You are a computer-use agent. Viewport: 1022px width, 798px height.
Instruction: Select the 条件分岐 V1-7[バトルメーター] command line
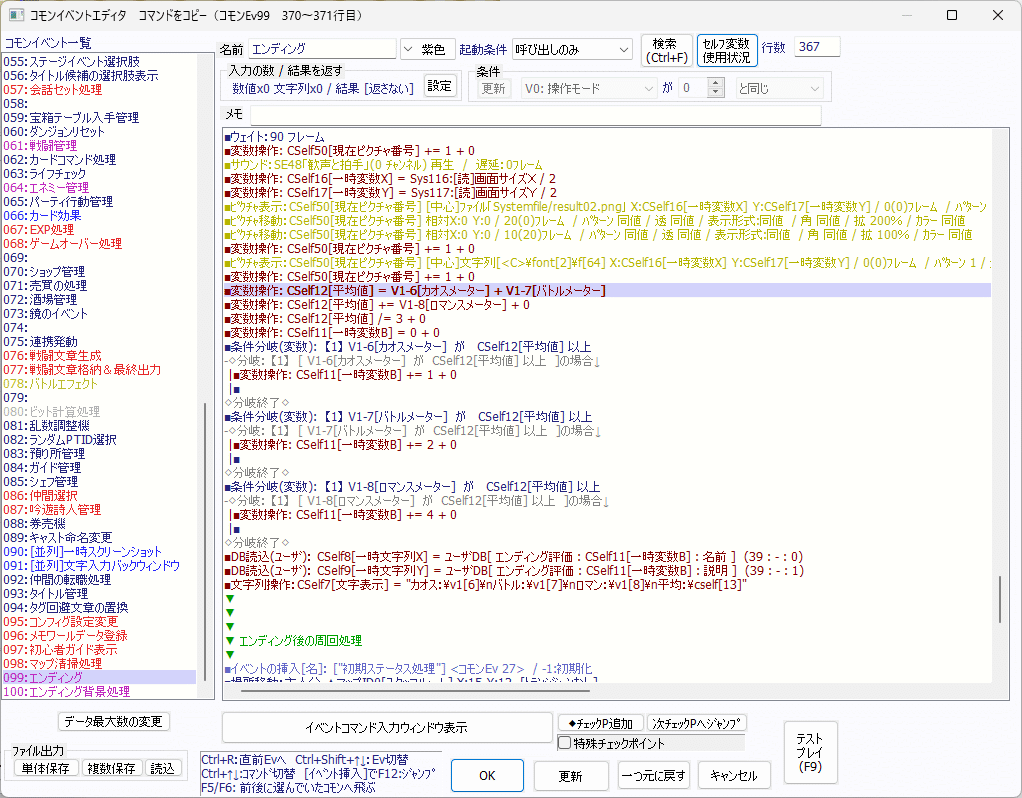click(607, 417)
